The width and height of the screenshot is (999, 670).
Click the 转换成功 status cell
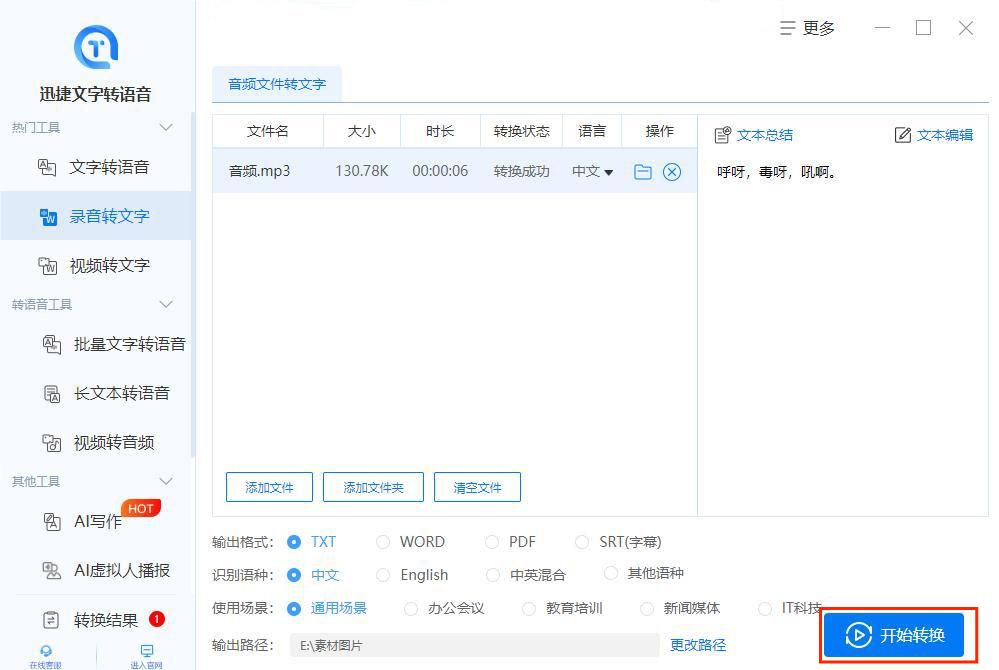click(x=521, y=171)
